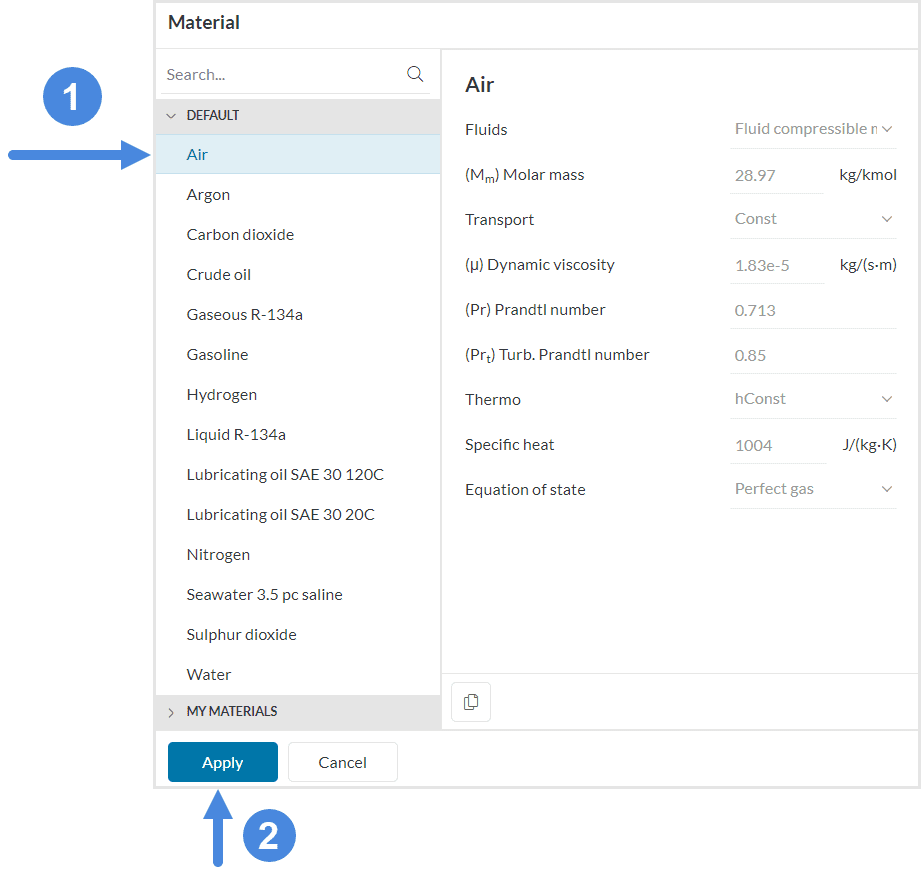
Task: Select Air from the material list
Action: (x=198, y=155)
